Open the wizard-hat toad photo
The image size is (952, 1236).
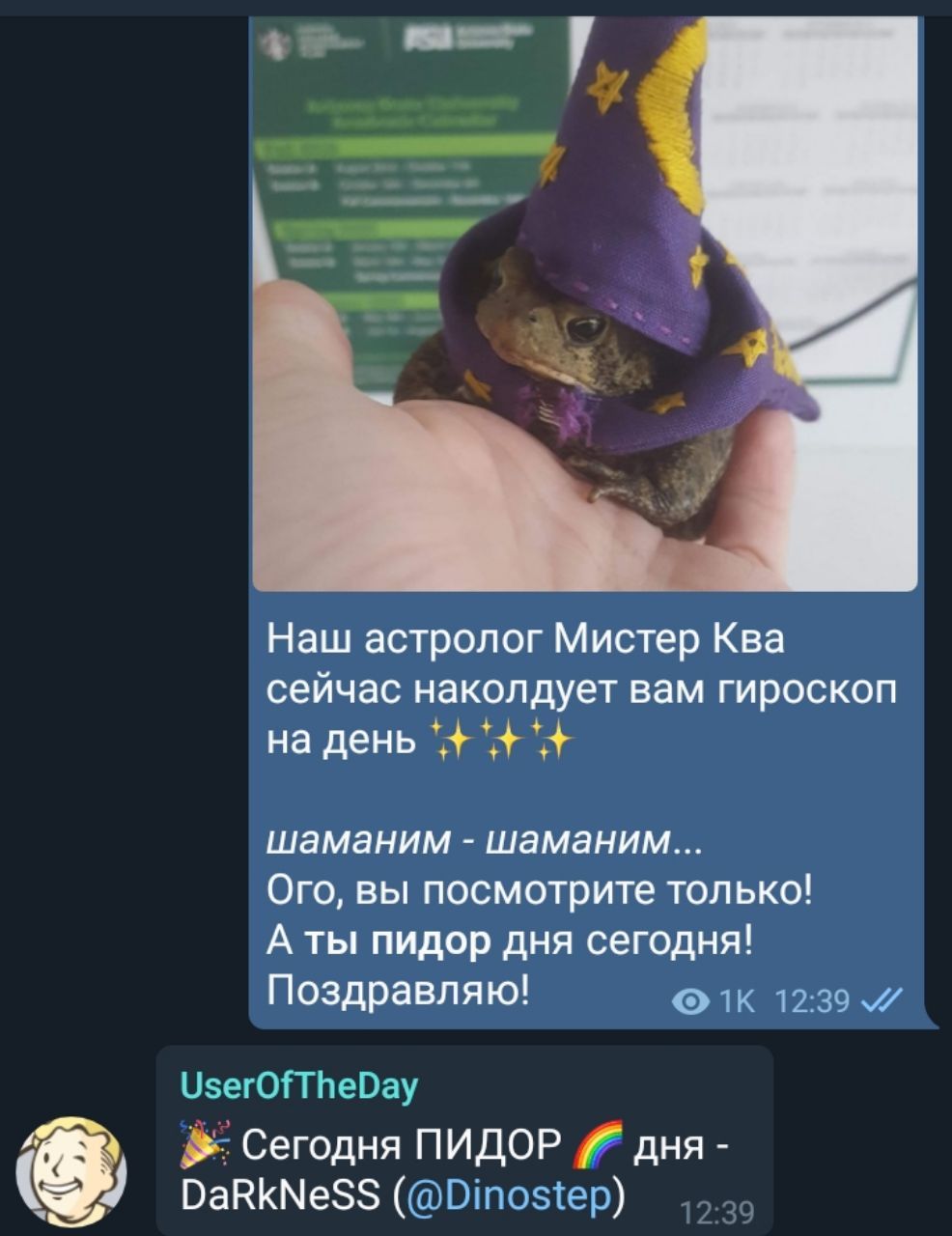[584, 303]
